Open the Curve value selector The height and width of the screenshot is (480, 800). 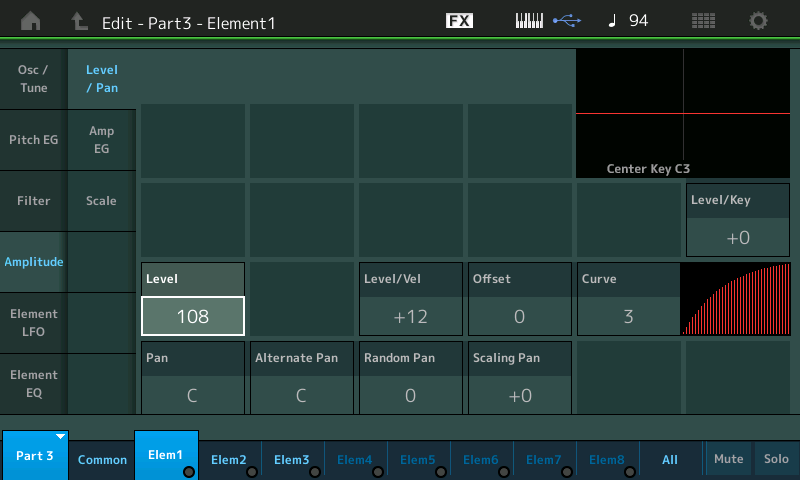[628, 317]
